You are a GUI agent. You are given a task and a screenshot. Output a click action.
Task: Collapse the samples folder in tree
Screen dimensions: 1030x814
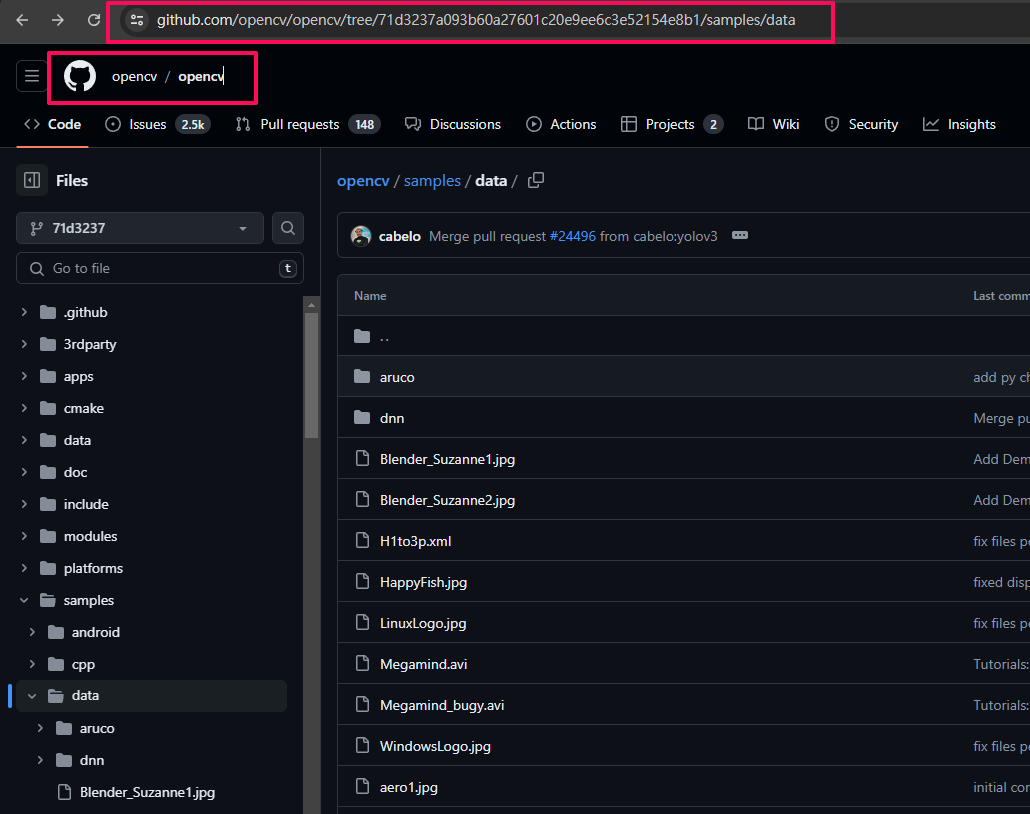tap(24, 601)
